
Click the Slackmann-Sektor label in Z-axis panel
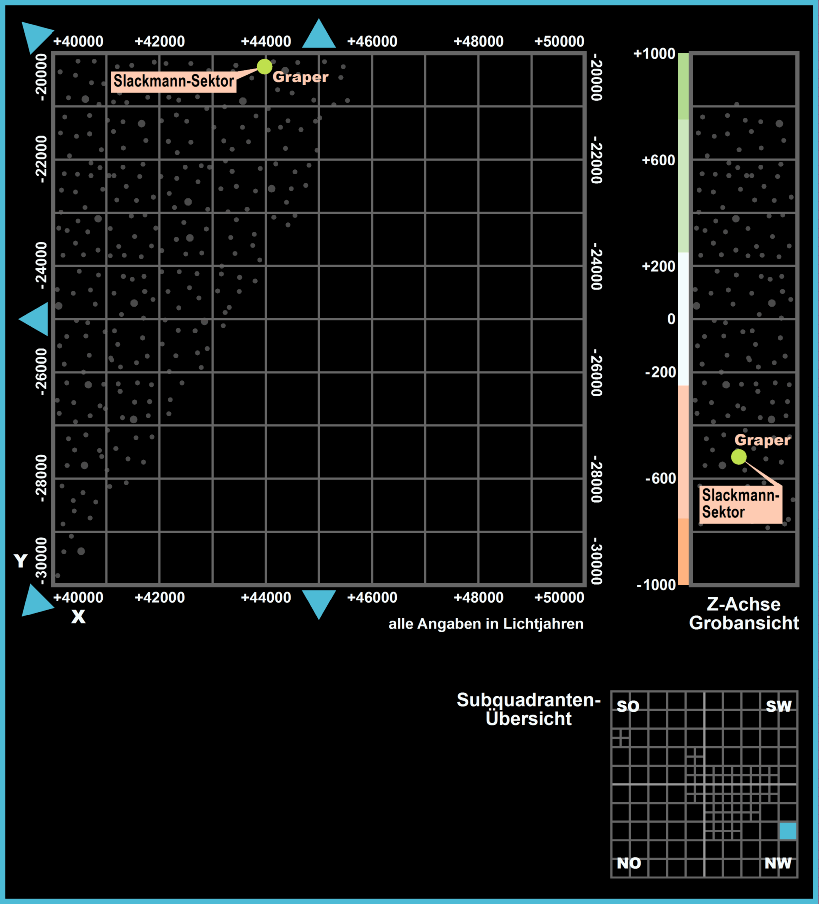(739, 504)
